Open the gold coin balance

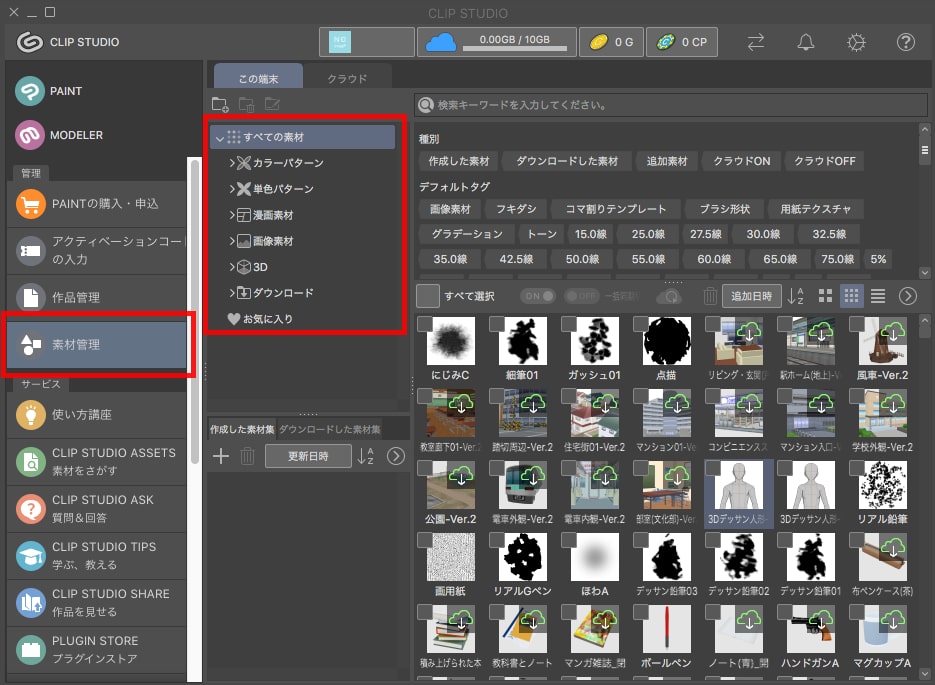611,42
